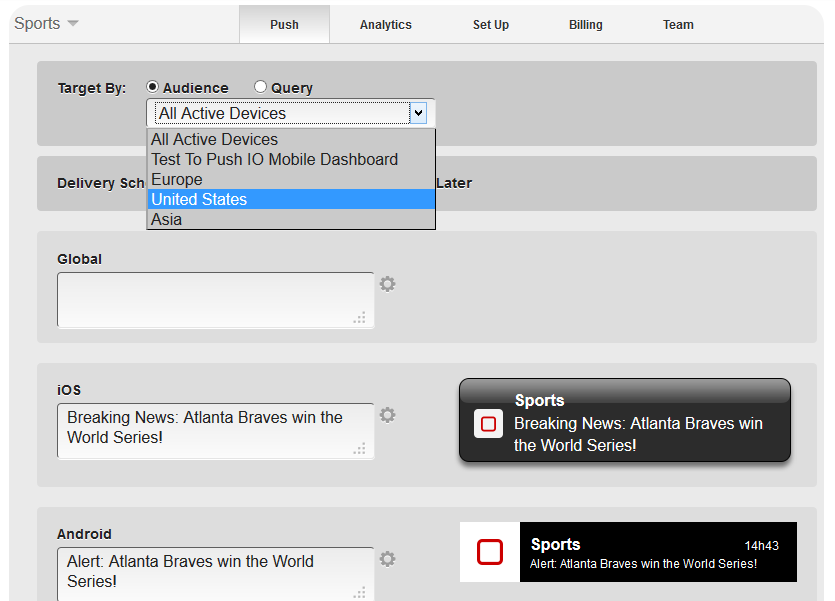Choose Test To Push IO Mobile Dashboard option

(x=291, y=160)
